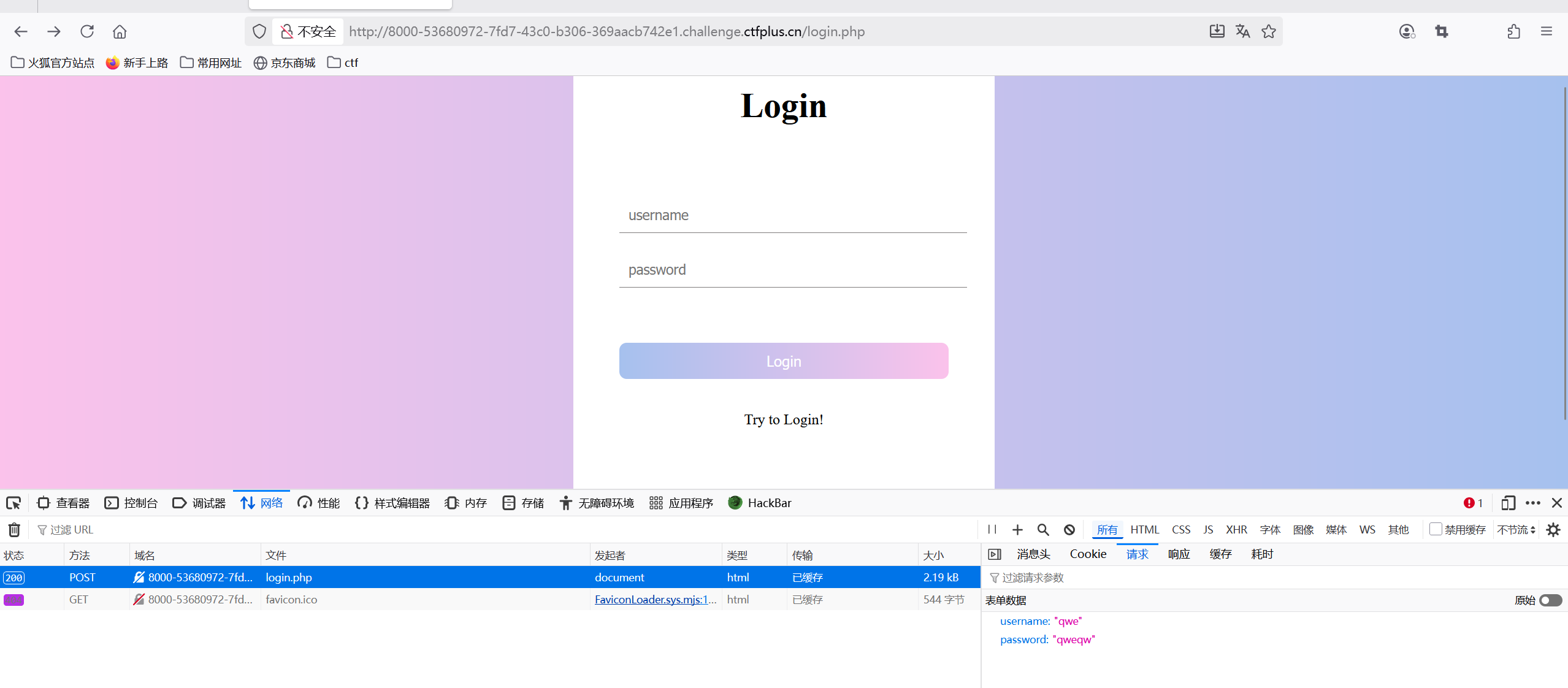The height and width of the screenshot is (688, 1568).
Task: Toggle the 原始 raw data switch
Action: [1550, 600]
